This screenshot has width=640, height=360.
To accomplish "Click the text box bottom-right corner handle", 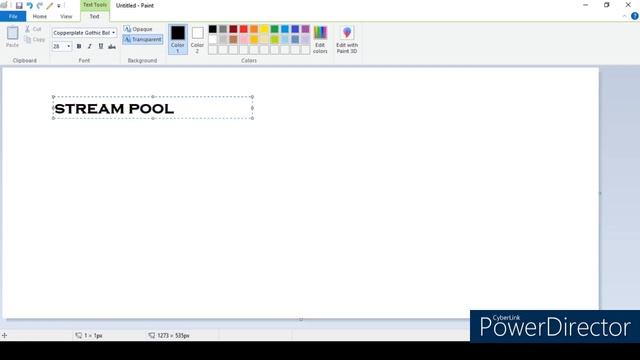I will (x=252, y=118).
